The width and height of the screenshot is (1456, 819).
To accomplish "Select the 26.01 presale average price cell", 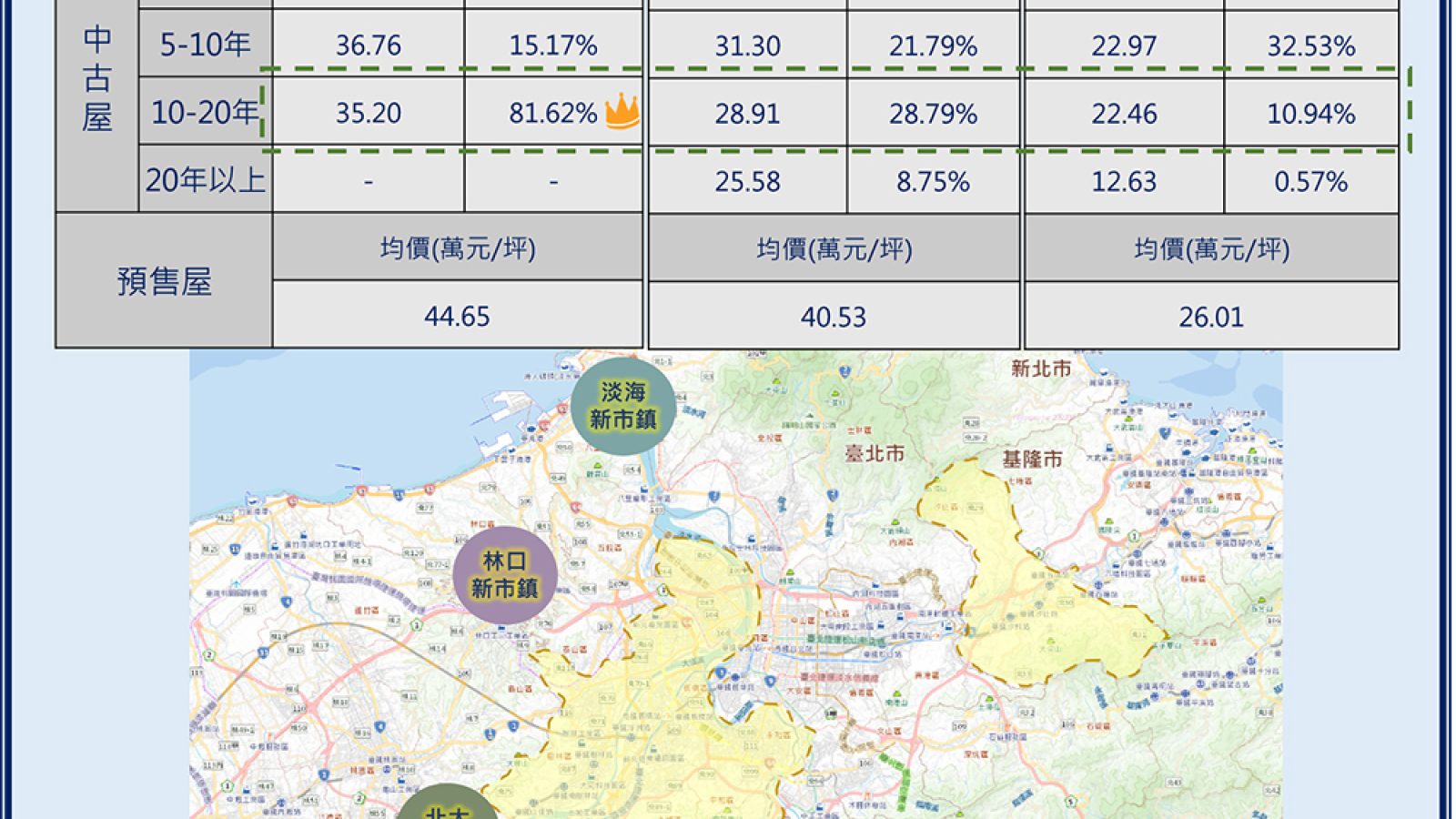I will (1211, 316).
